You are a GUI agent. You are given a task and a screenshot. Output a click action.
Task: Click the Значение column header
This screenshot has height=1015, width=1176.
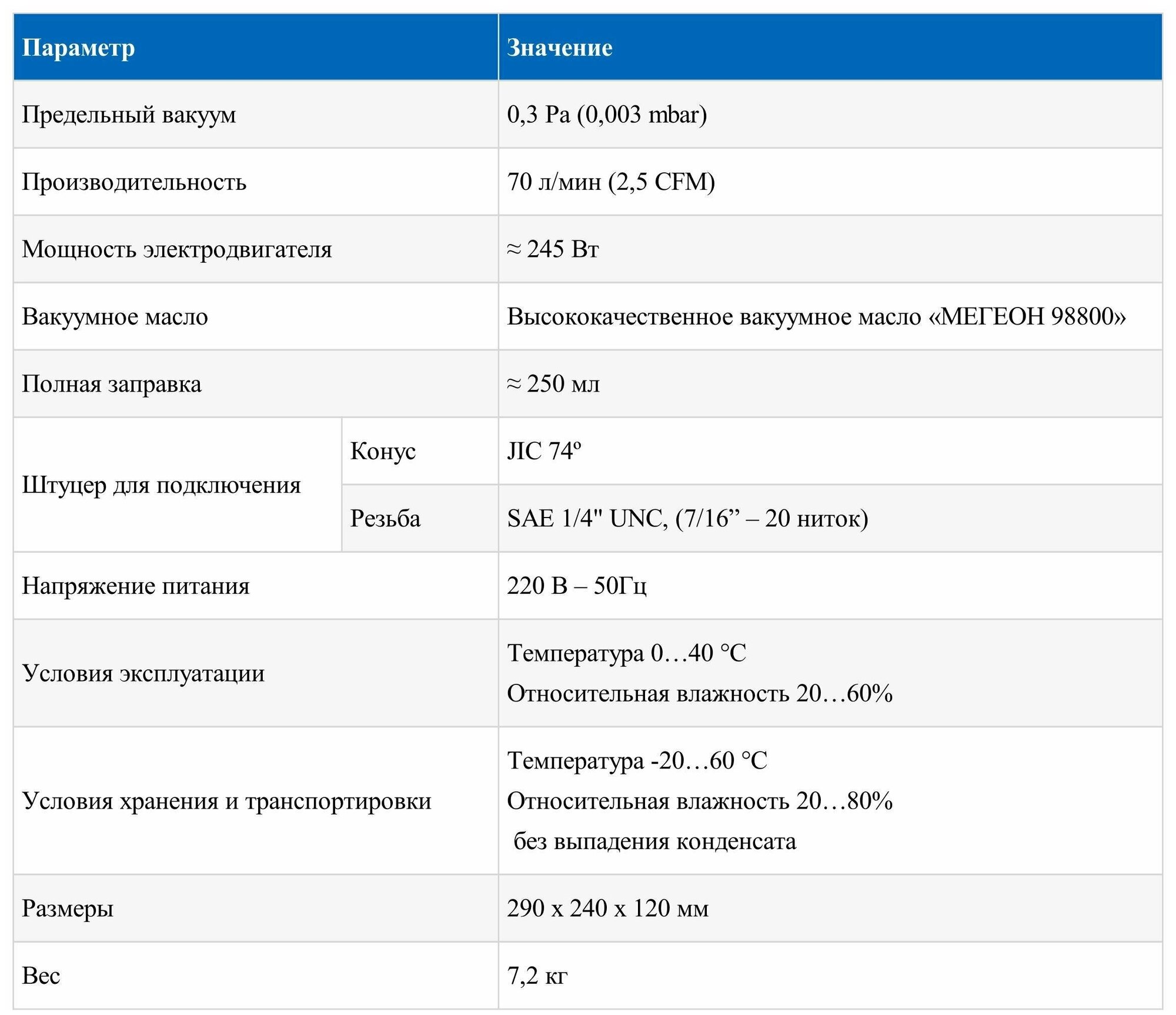[559, 48]
